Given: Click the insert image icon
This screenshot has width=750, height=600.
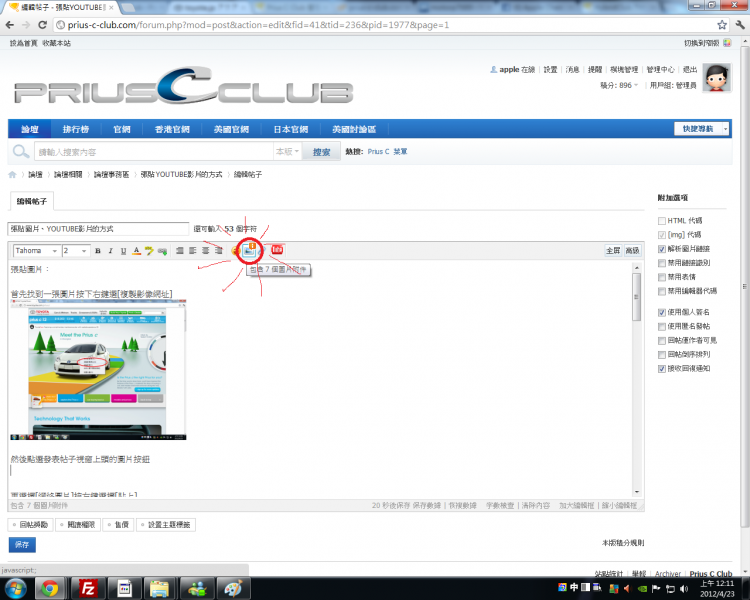Looking at the screenshot, I should 249,250.
